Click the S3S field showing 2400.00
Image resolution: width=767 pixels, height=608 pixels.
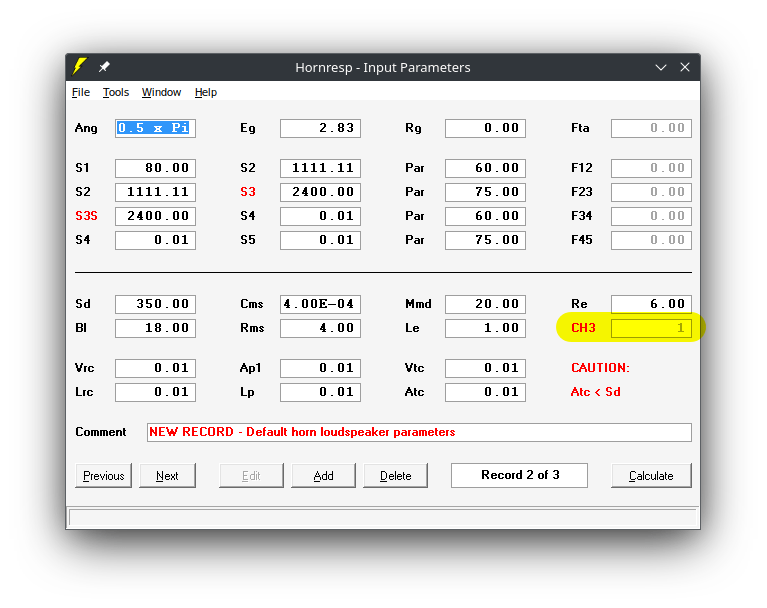[x=156, y=216]
